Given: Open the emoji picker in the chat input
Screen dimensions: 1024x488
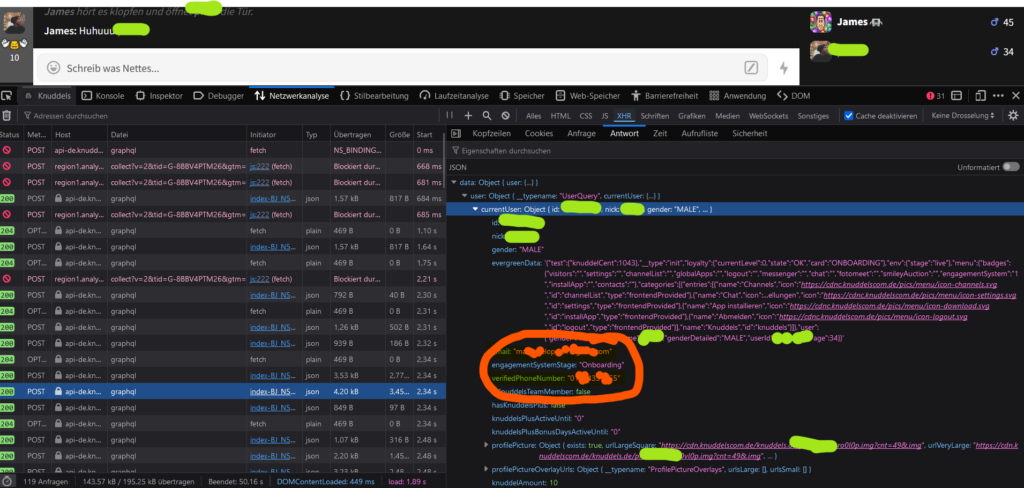Looking at the screenshot, I should tap(54, 68).
